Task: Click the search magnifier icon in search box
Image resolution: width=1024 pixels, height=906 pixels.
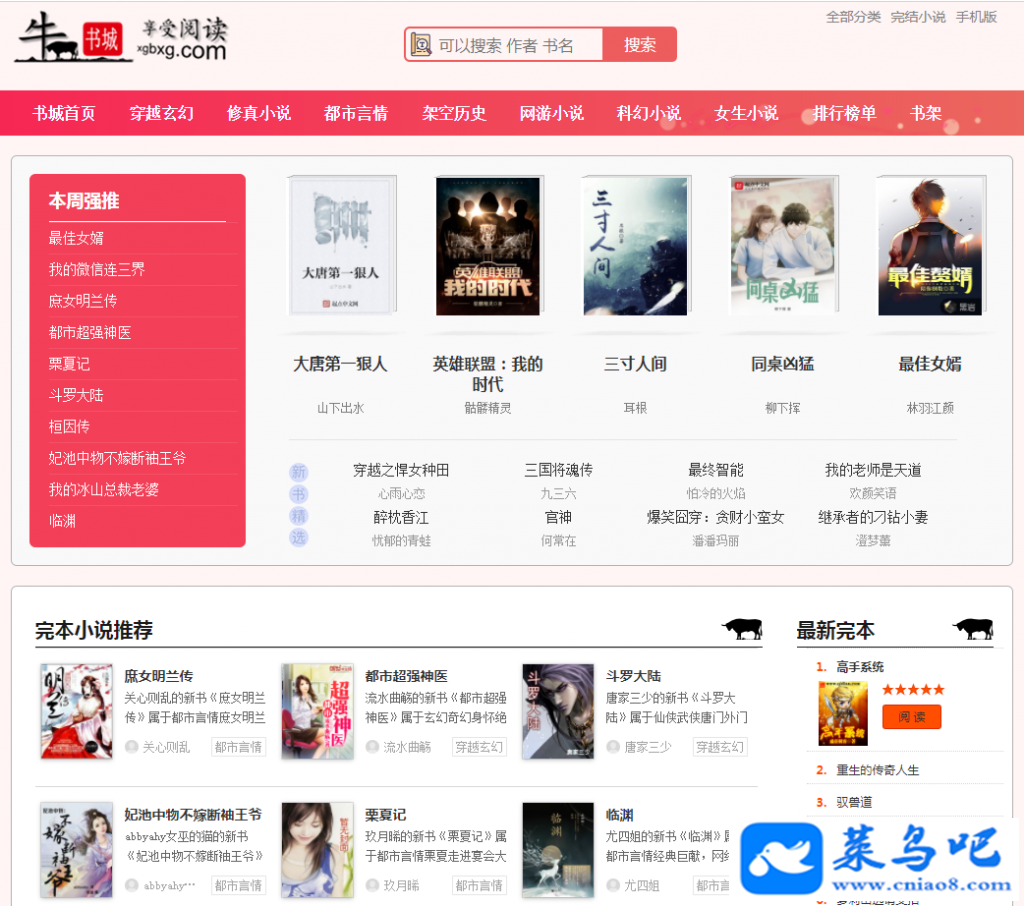Action: click(421, 44)
